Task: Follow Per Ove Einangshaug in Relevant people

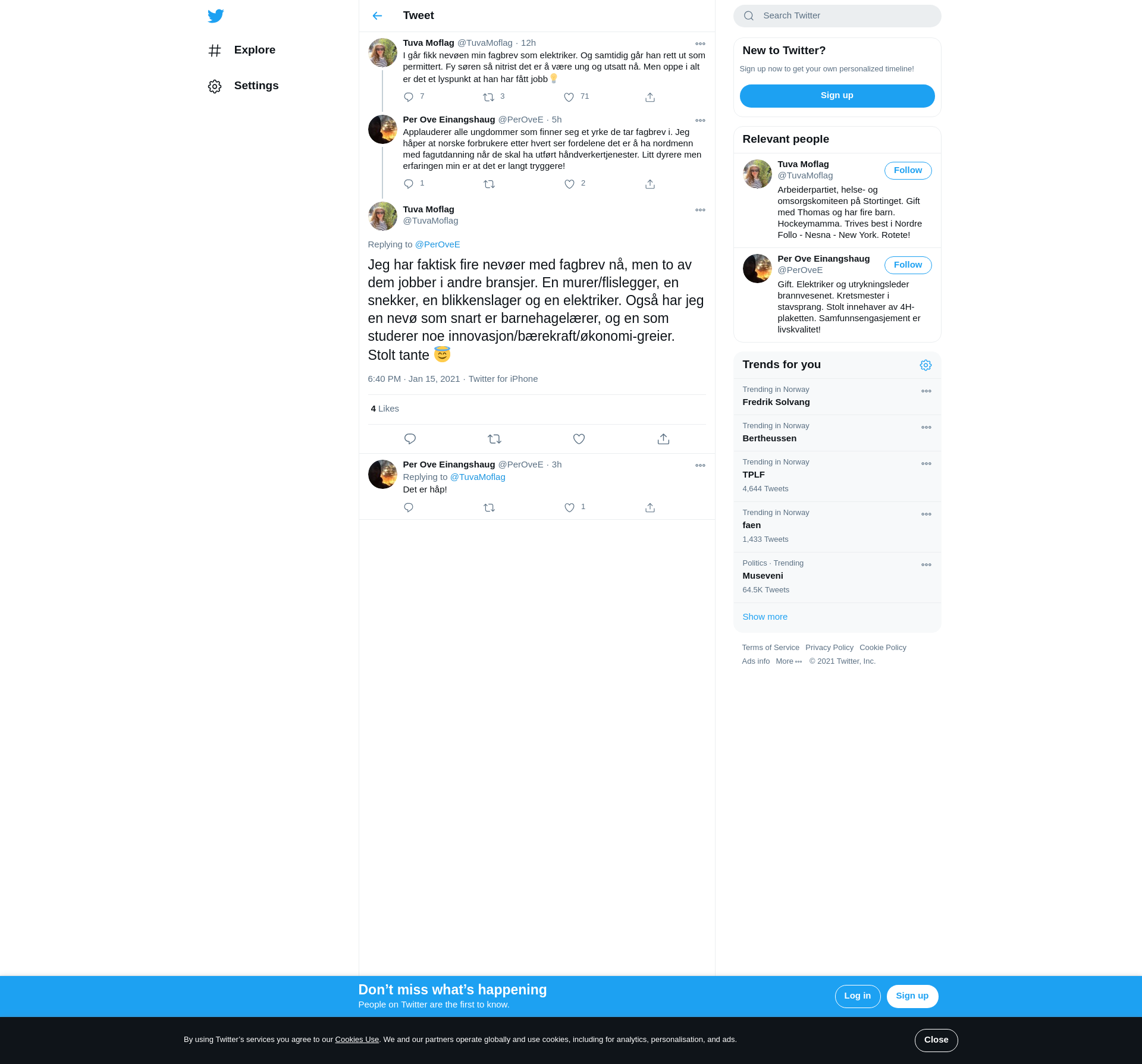Action: [x=908, y=265]
